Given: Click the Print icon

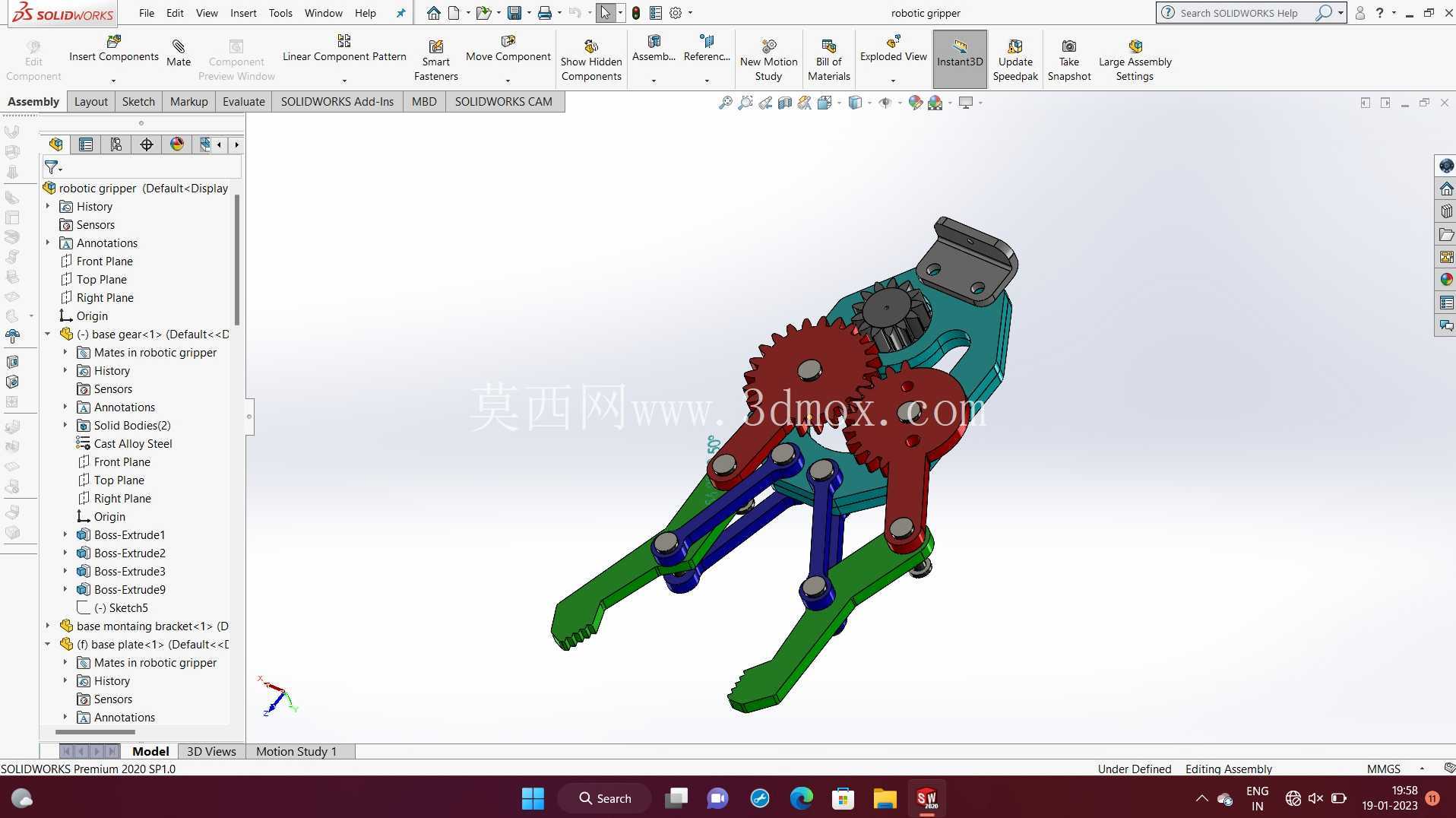Looking at the screenshot, I should (x=545, y=13).
